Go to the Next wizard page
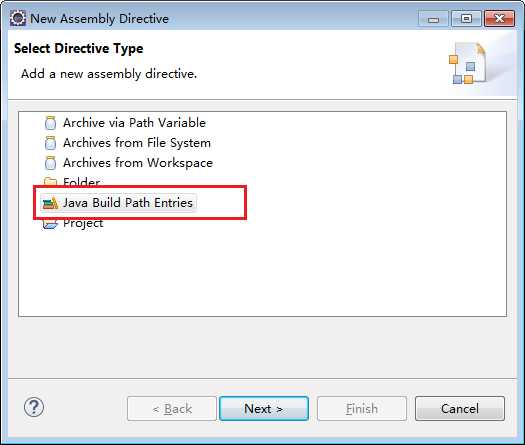 264,409
